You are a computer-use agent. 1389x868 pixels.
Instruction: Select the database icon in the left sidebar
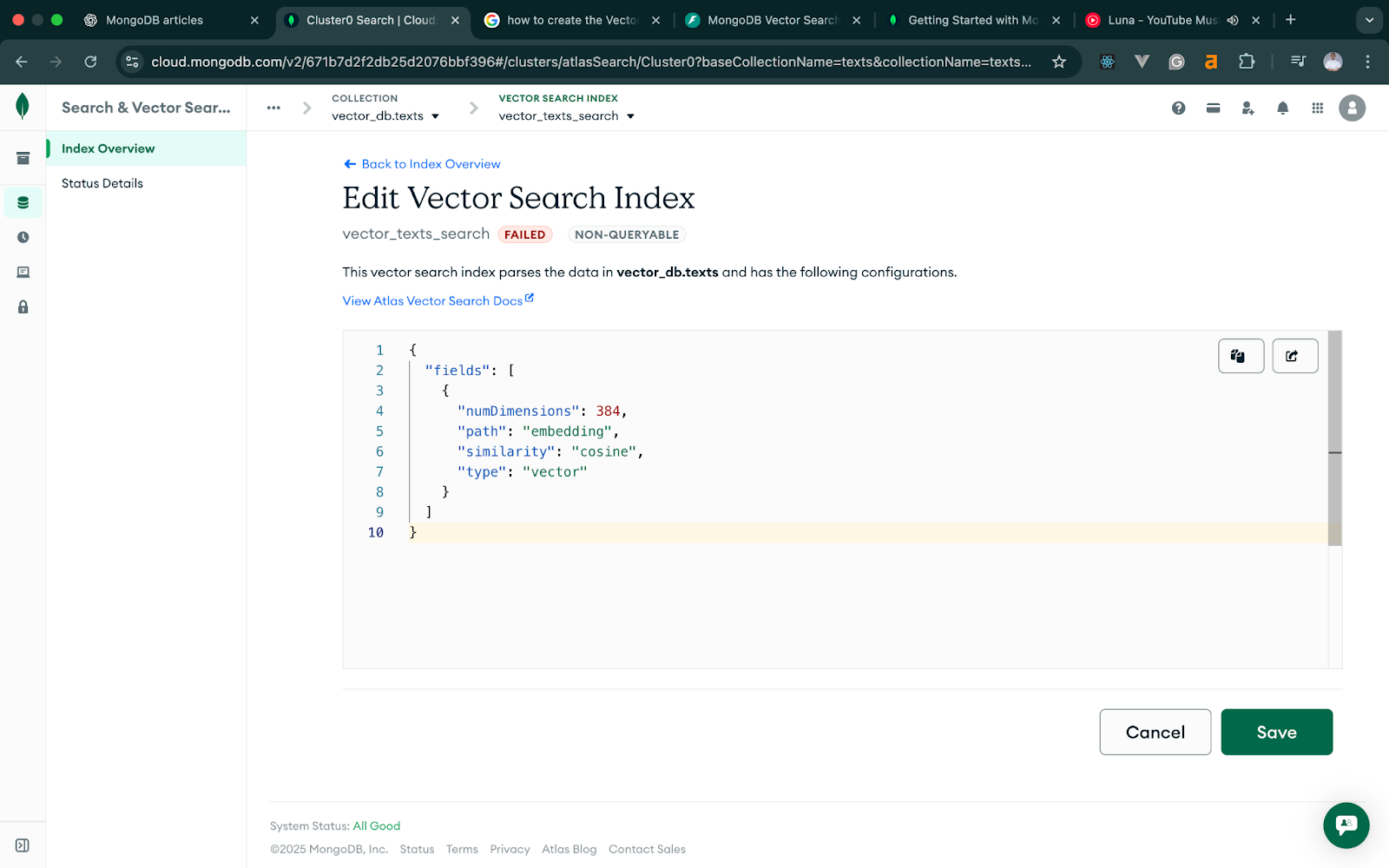(x=23, y=202)
